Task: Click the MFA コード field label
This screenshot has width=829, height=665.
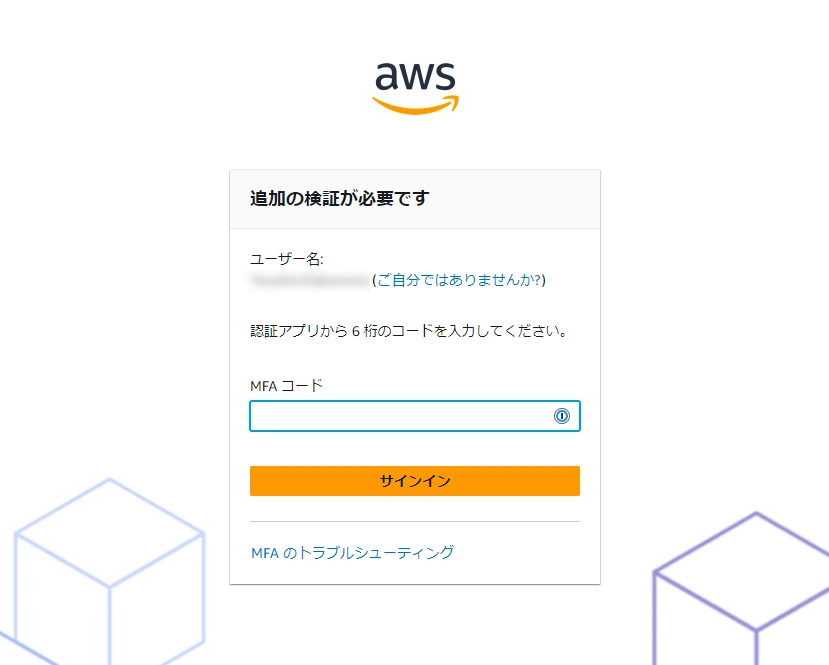Action: click(286, 386)
